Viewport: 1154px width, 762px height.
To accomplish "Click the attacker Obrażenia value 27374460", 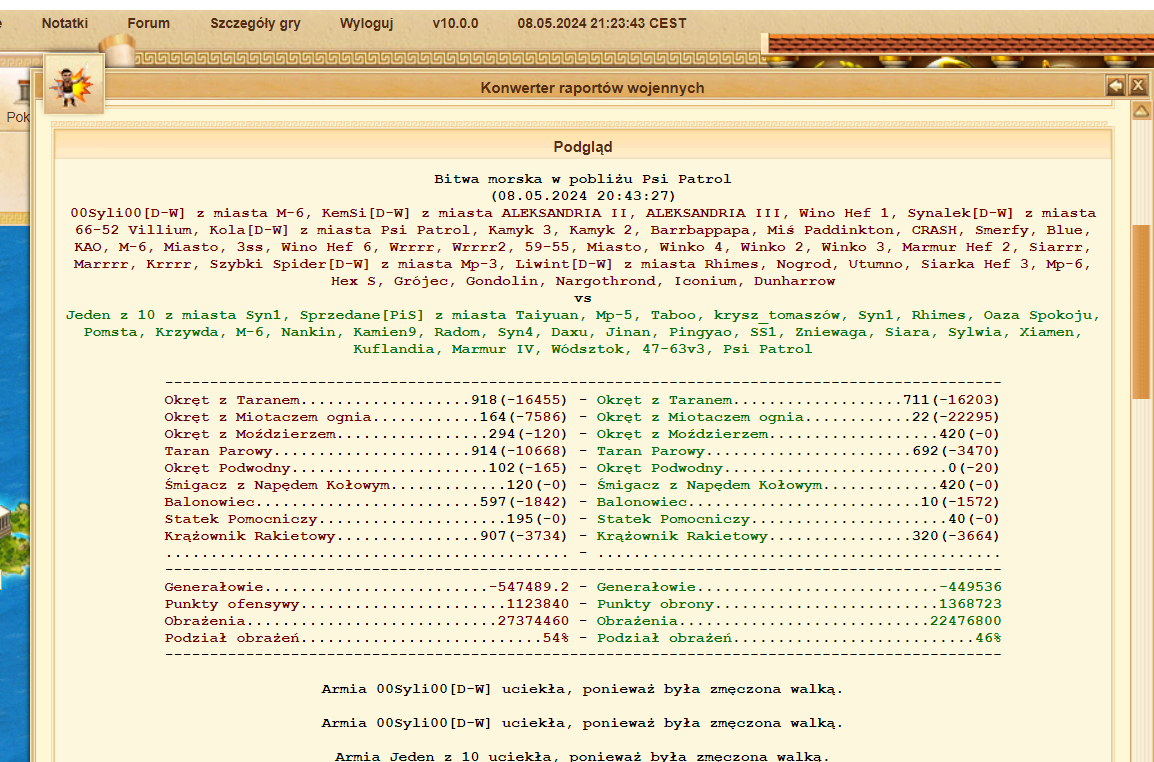I will pos(534,621).
